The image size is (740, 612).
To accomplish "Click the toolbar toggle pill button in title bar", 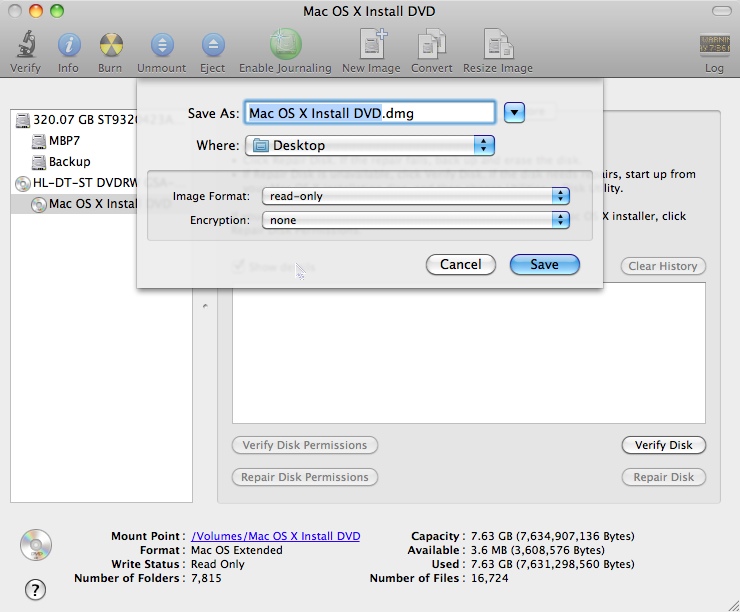I will coord(722,11).
